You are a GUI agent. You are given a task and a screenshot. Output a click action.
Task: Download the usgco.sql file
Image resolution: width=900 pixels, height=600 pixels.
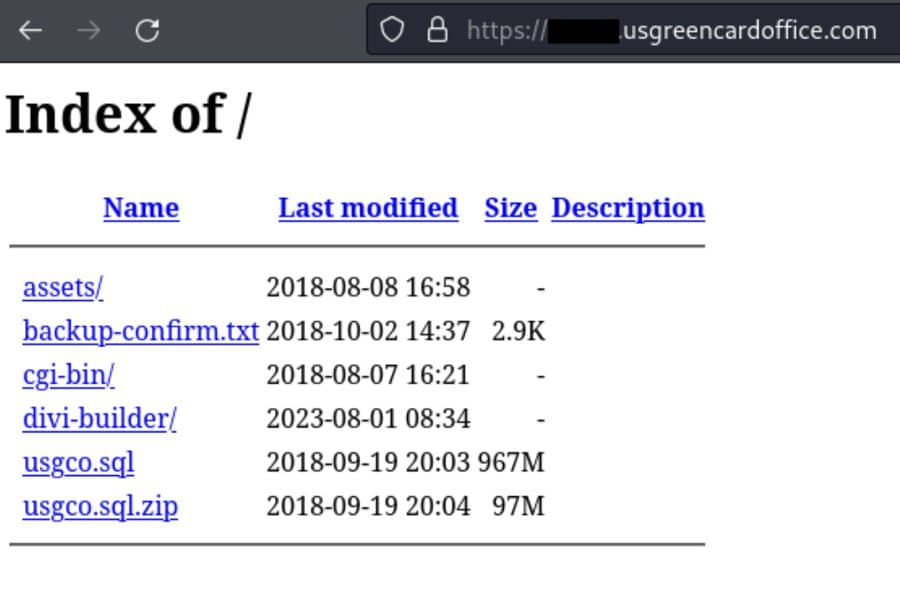click(x=79, y=463)
